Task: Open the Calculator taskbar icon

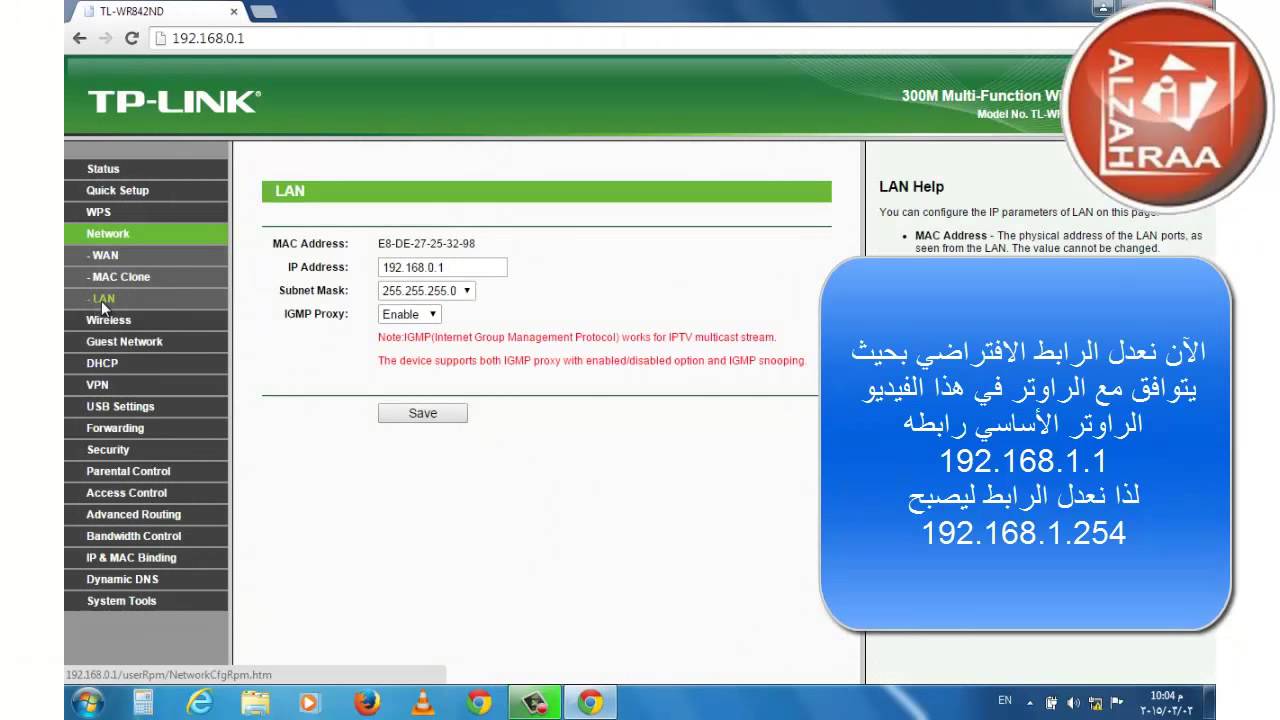Action: tap(143, 702)
